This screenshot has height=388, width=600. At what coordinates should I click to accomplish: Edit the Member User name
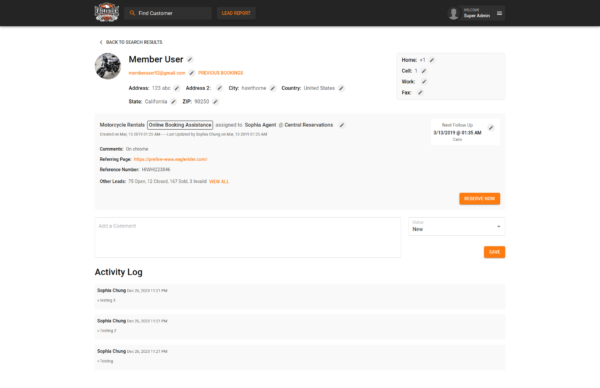[190, 60]
